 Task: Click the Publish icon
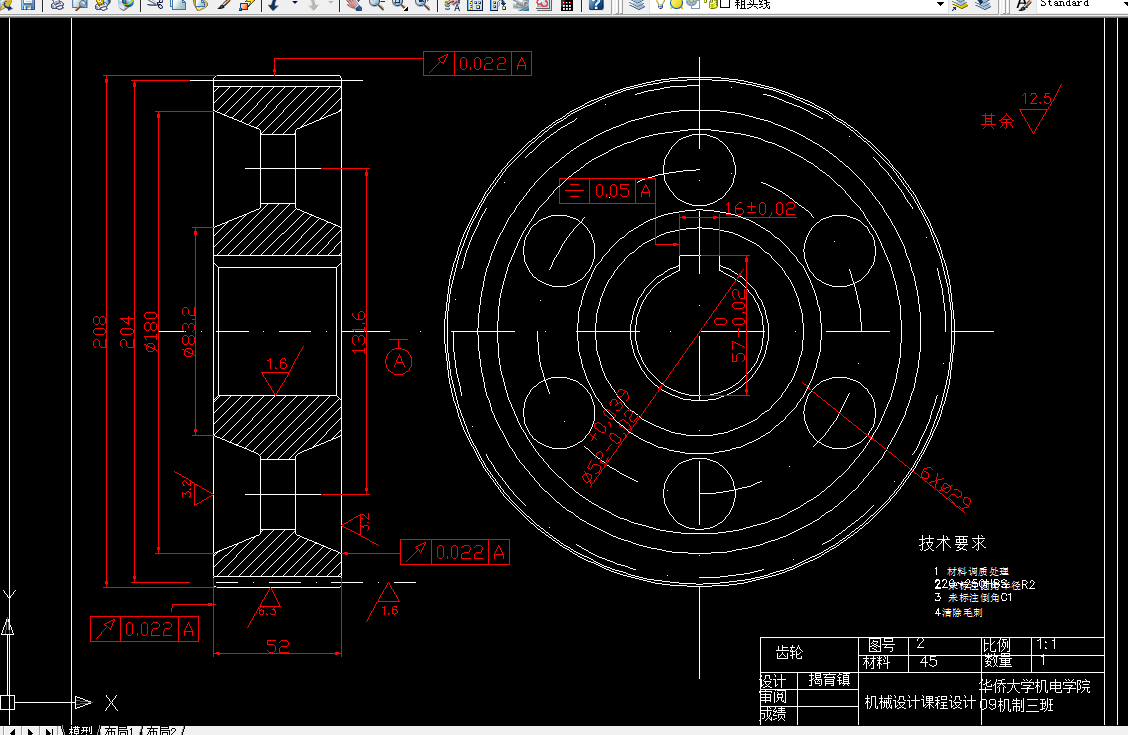pos(102,4)
